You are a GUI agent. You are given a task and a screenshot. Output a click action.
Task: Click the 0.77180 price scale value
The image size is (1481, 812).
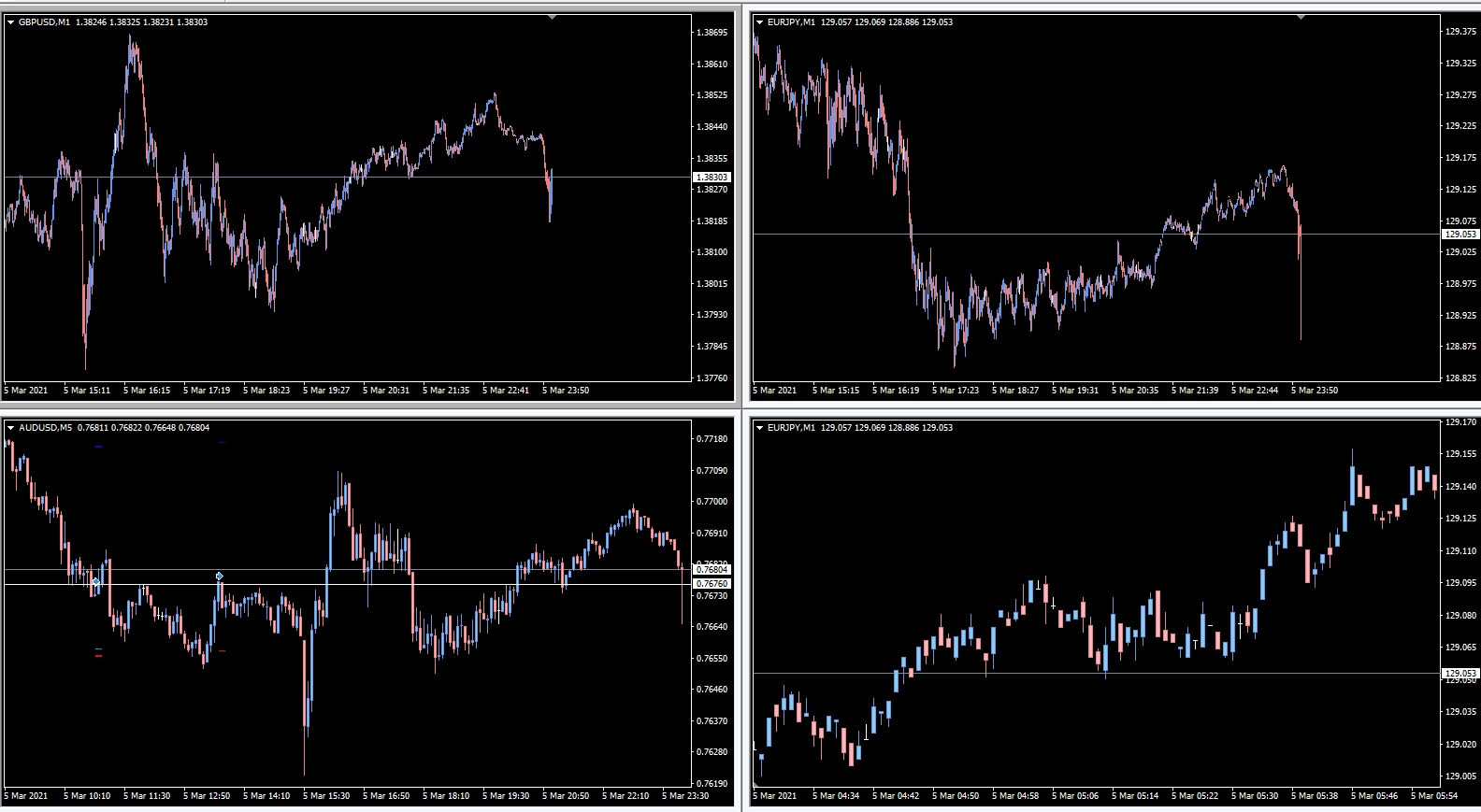tap(712, 439)
